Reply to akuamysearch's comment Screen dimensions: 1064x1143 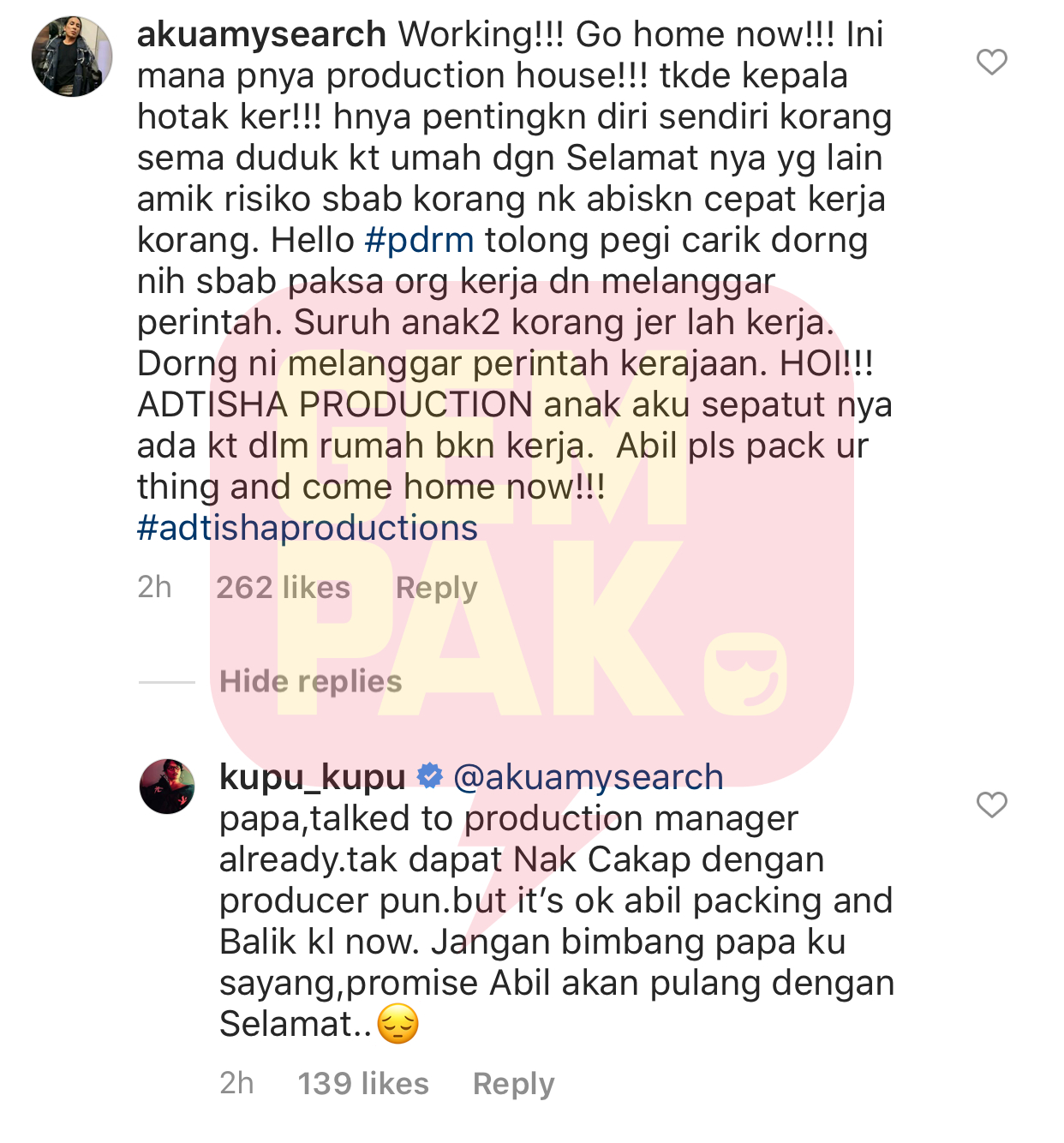click(x=436, y=588)
